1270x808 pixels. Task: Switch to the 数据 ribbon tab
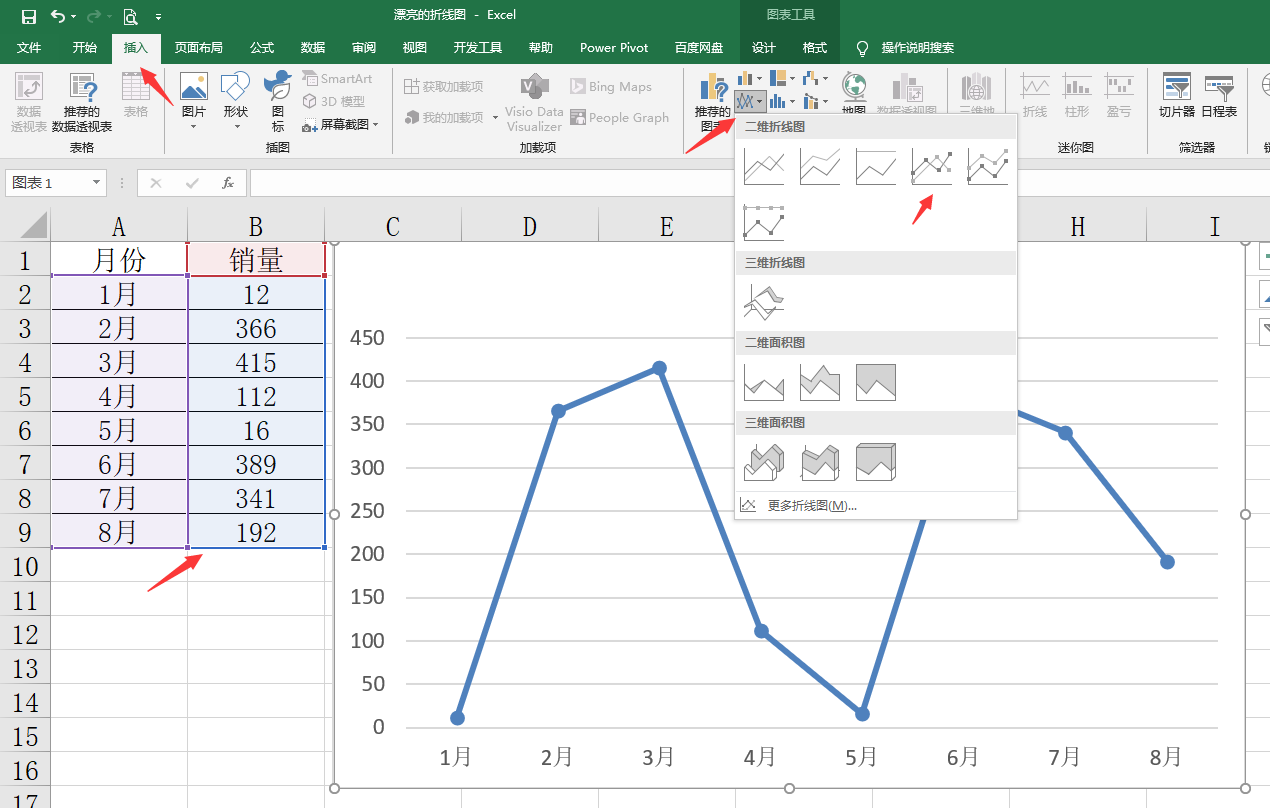point(313,47)
